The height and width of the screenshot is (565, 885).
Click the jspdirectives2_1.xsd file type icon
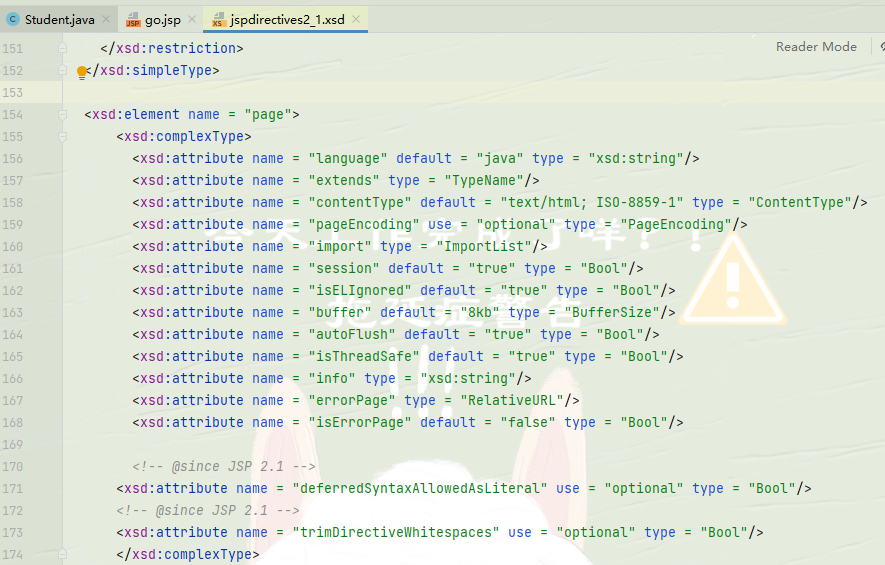tap(218, 20)
